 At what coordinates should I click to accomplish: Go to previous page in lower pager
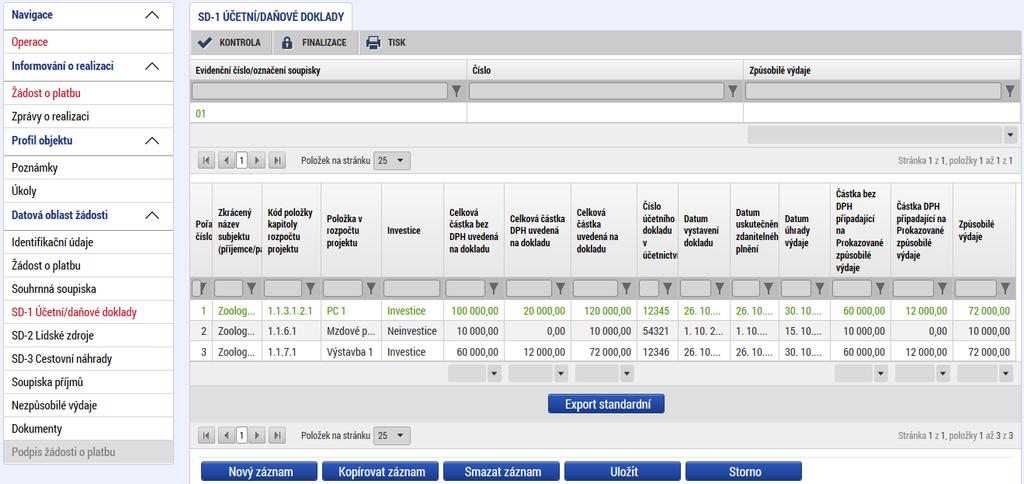(x=226, y=435)
